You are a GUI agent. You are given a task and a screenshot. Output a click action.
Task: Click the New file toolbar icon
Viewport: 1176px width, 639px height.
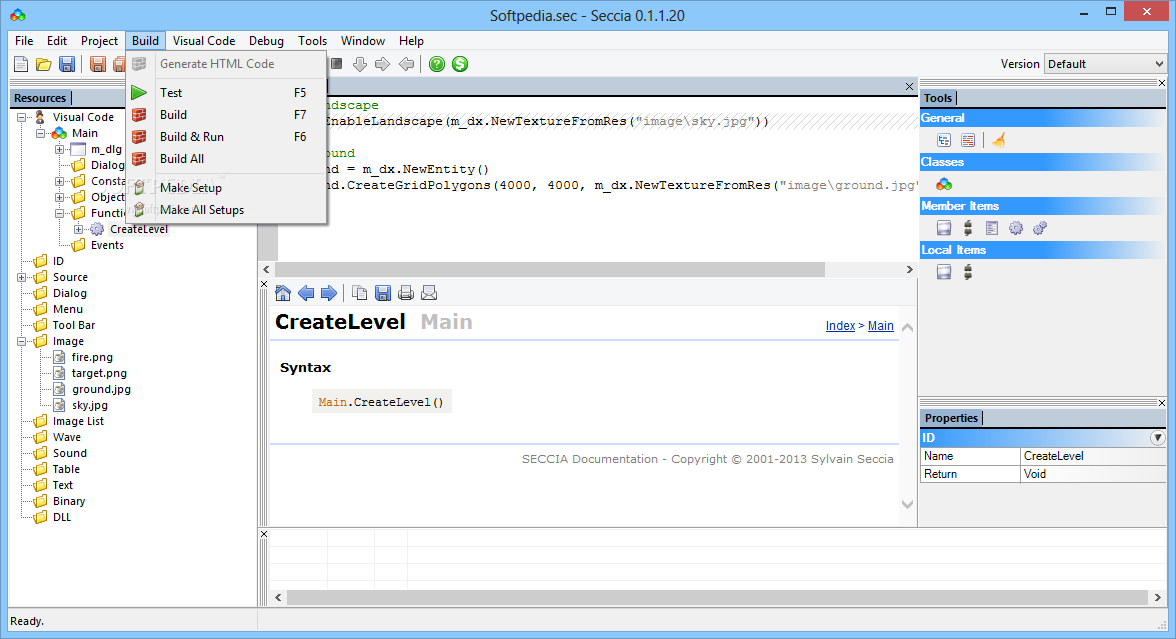(x=21, y=64)
